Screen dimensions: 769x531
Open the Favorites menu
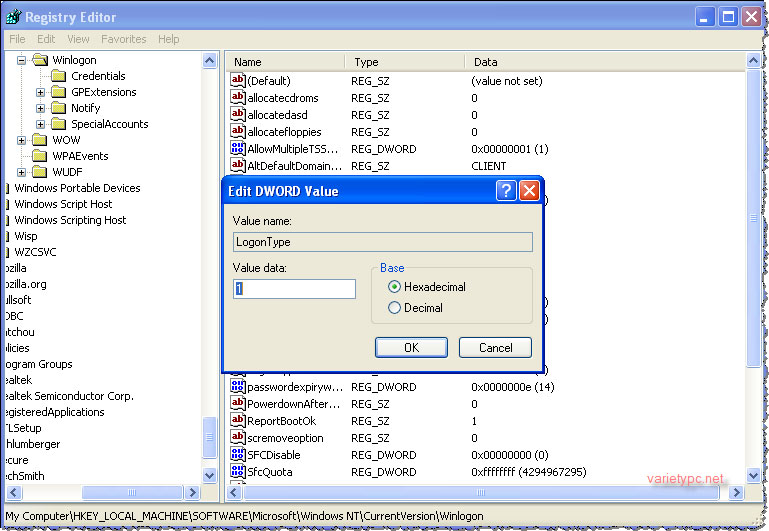pos(124,39)
